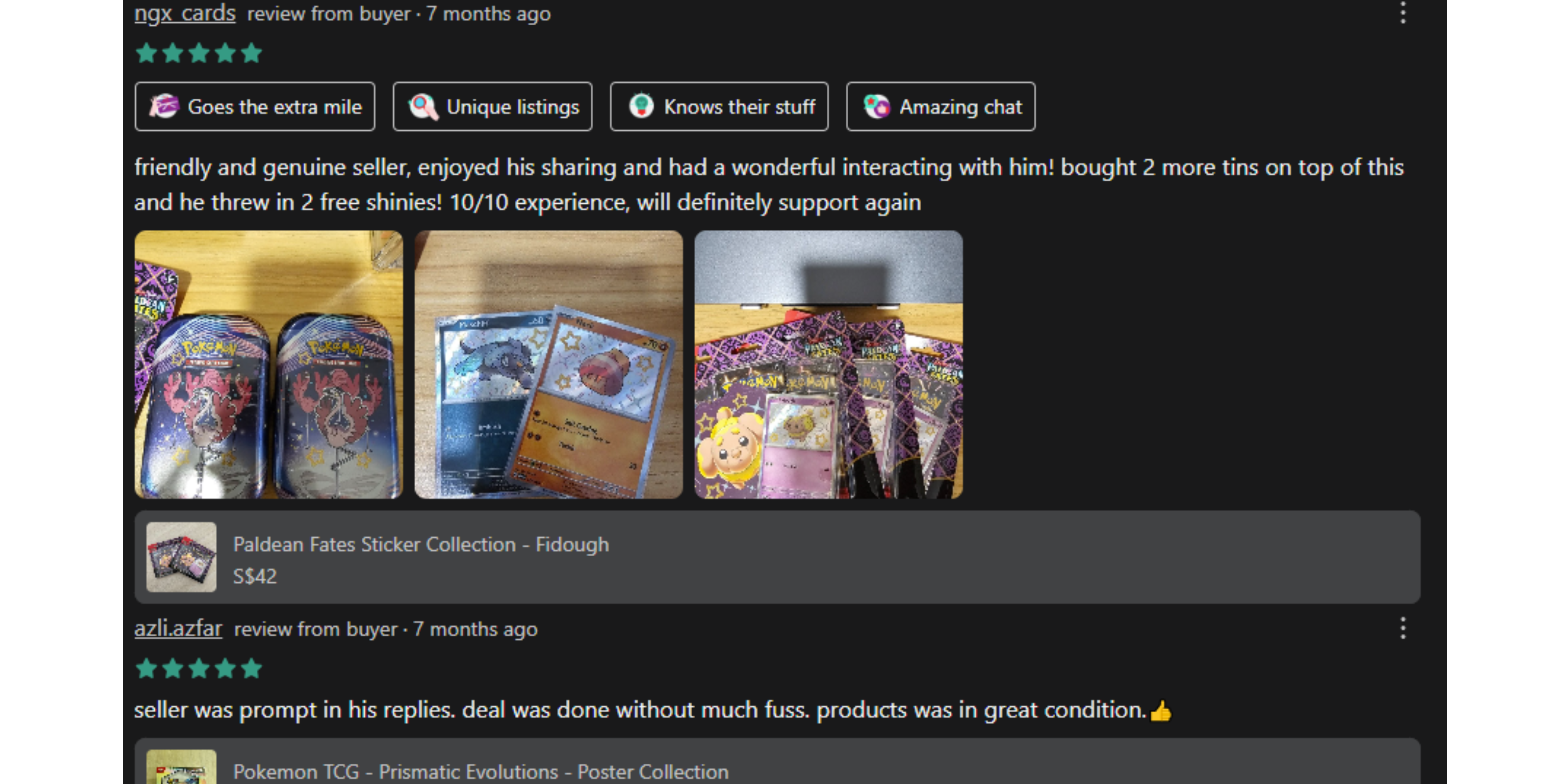Click ngx_cards five-star rating
The height and width of the screenshot is (784, 1568).
pyautogui.click(x=198, y=54)
